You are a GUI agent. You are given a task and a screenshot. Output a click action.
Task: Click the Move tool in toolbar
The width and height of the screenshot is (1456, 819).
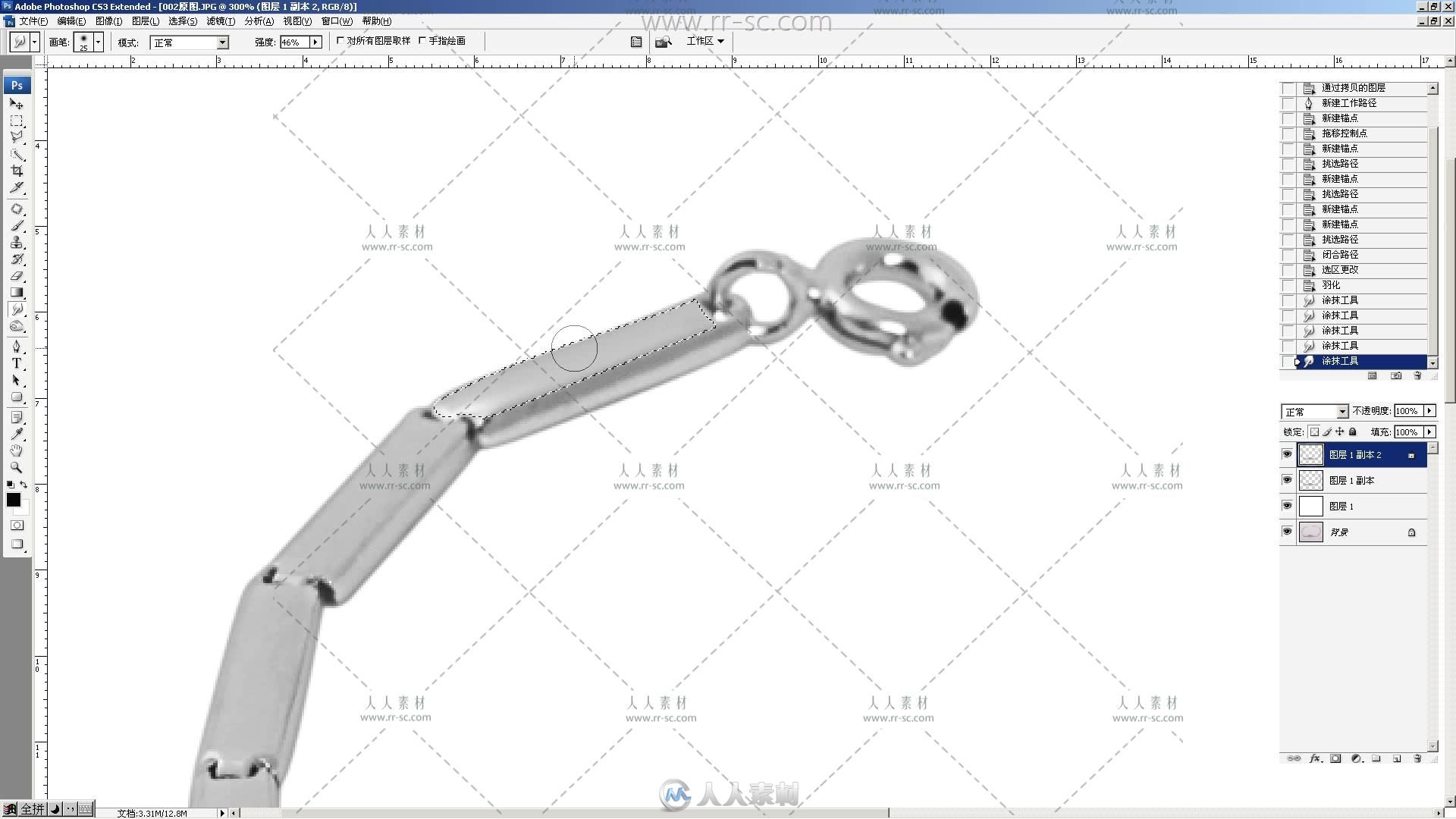(17, 105)
